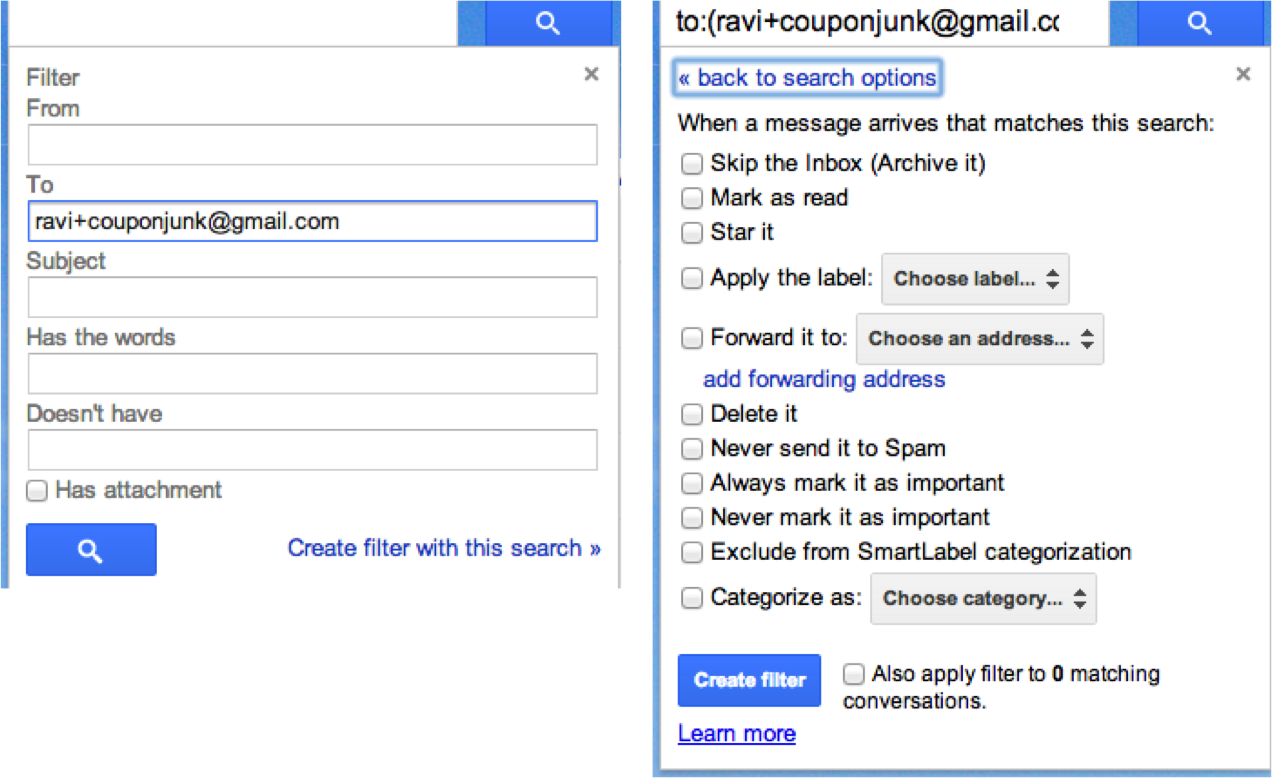Focus the Subject text field

click(312, 298)
